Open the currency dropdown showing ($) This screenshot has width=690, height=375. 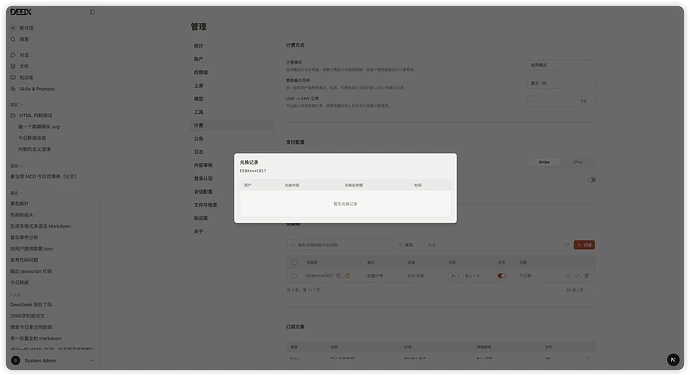[561, 83]
